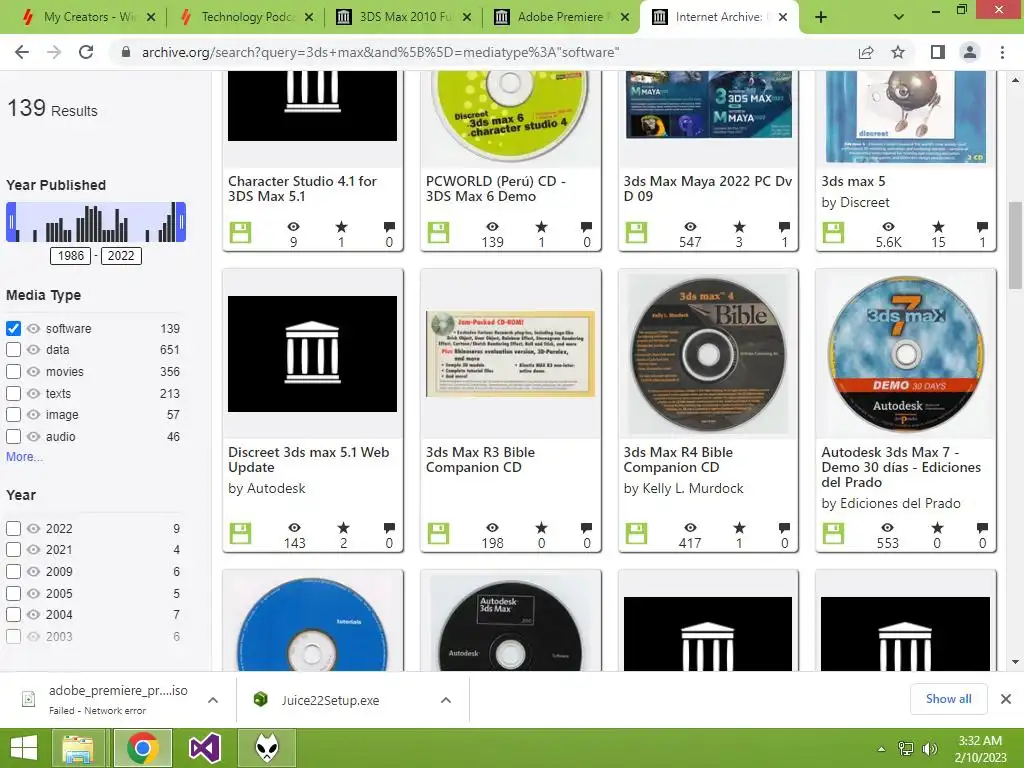Bookmark this page with the star icon
The height and width of the screenshot is (768, 1024).
pos(898,52)
